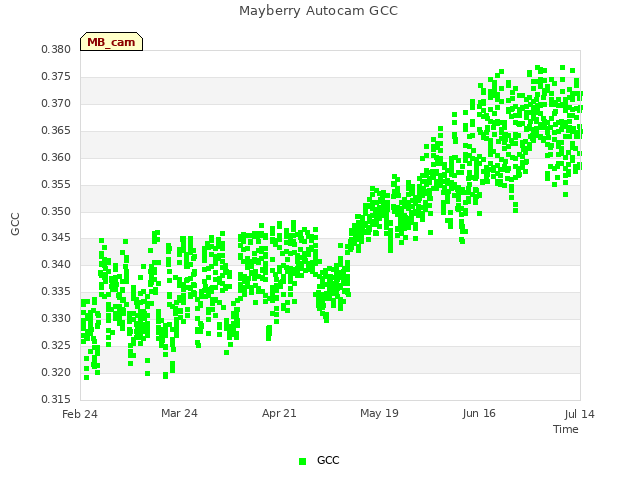This screenshot has height=480, width=640.
Task: Click the Mar 24 x-axis label
Action: click(x=179, y=413)
